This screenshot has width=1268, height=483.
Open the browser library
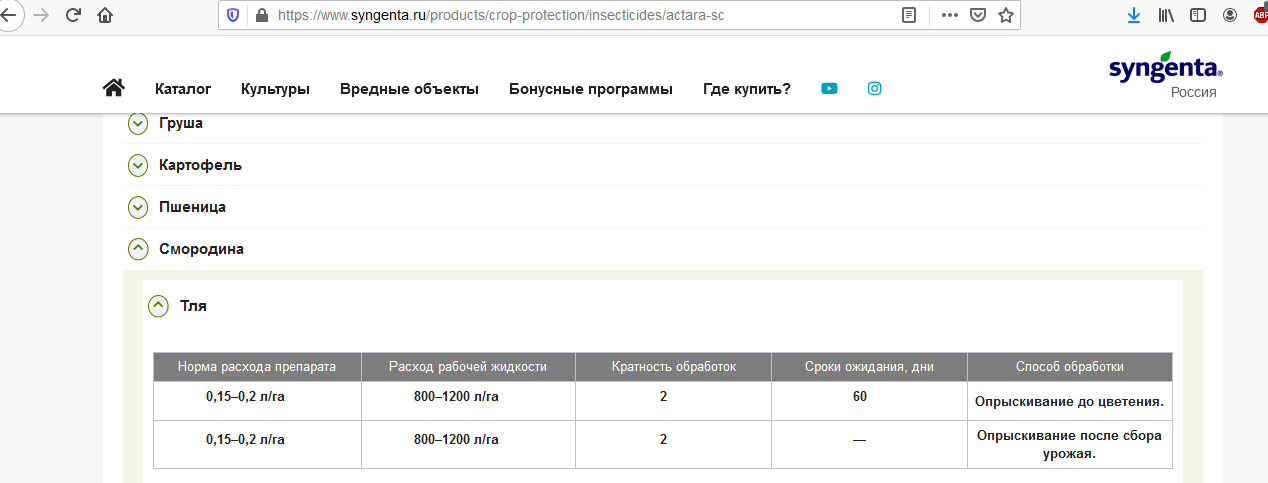1166,15
